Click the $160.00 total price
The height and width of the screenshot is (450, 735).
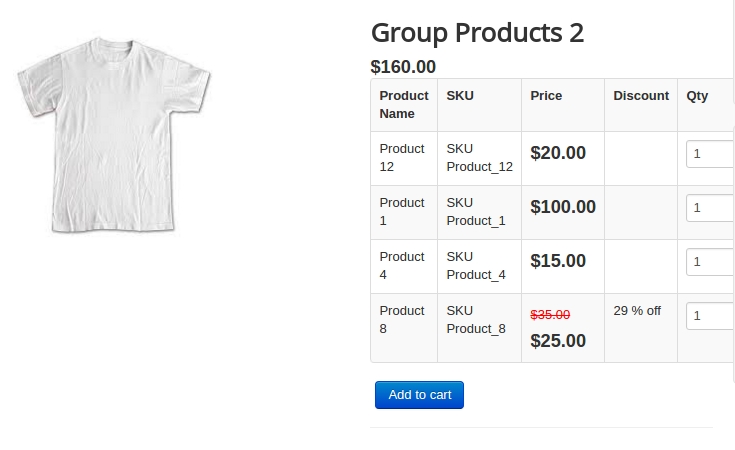[x=403, y=67]
